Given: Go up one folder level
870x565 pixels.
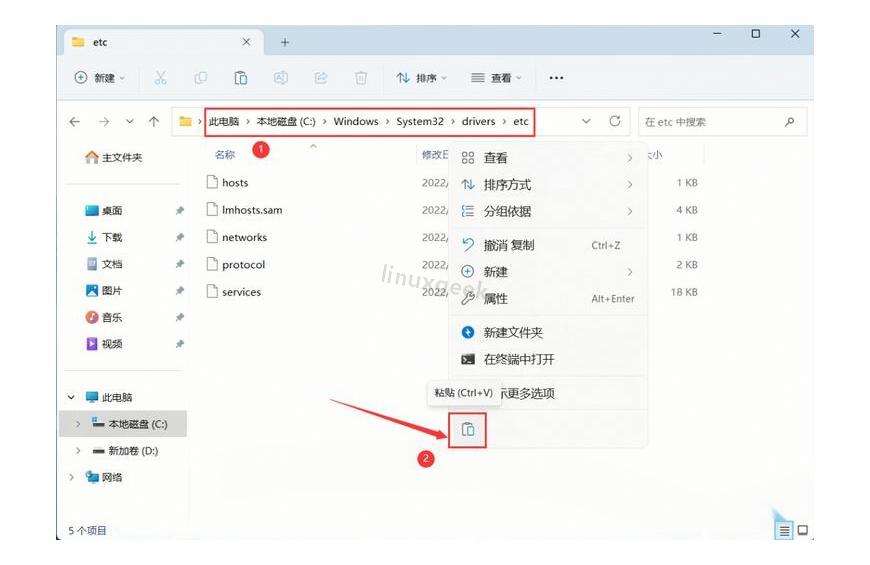Looking at the screenshot, I should tap(154, 122).
